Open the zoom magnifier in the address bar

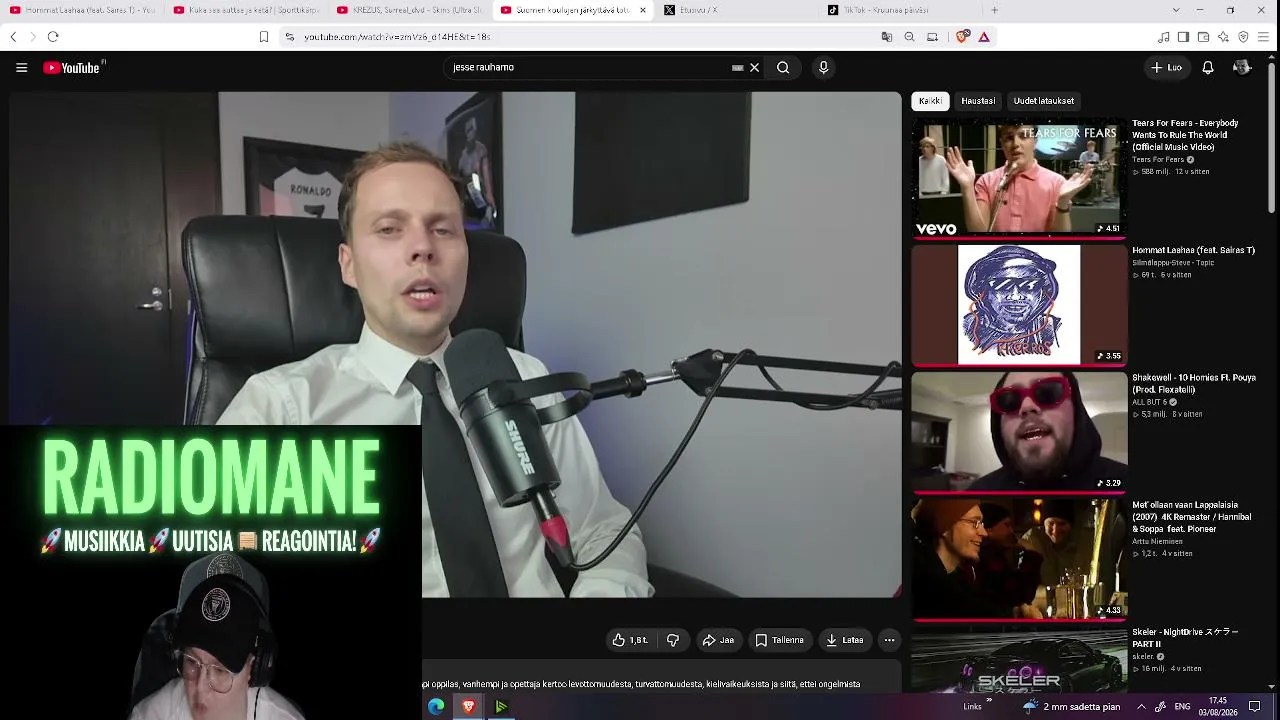909,37
